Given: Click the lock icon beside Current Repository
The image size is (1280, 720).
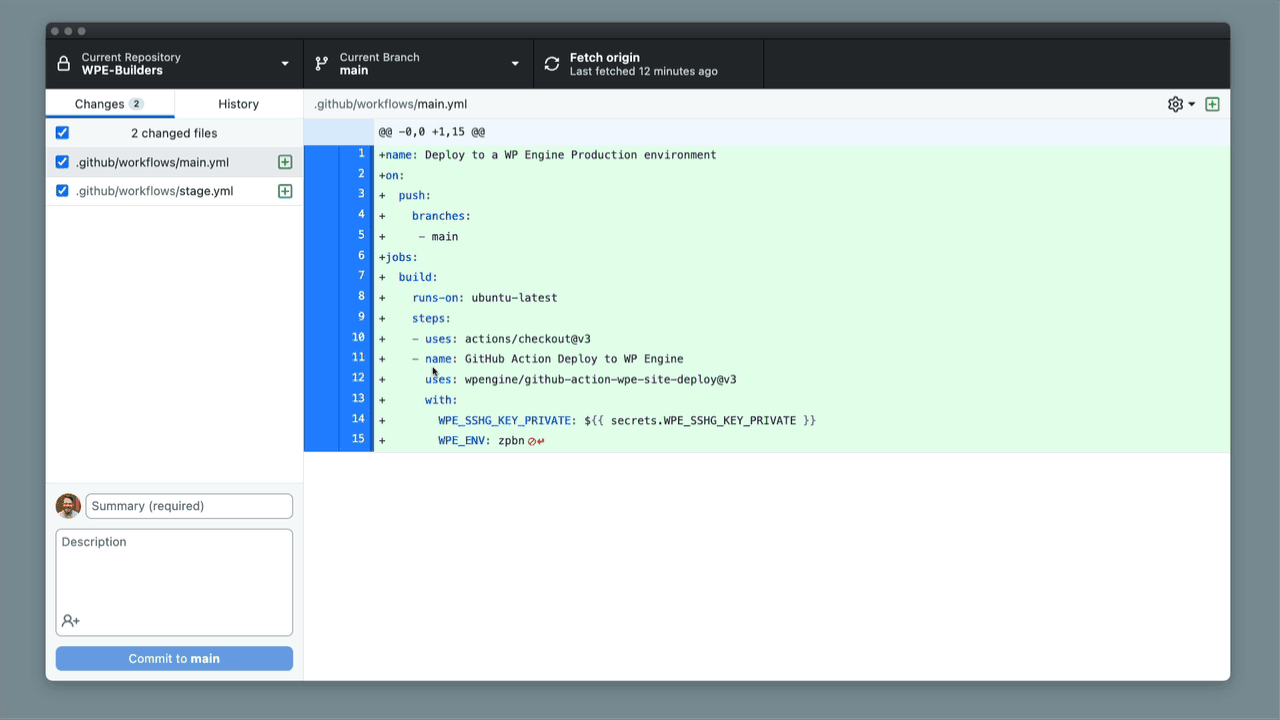Looking at the screenshot, I should (64, 64).
